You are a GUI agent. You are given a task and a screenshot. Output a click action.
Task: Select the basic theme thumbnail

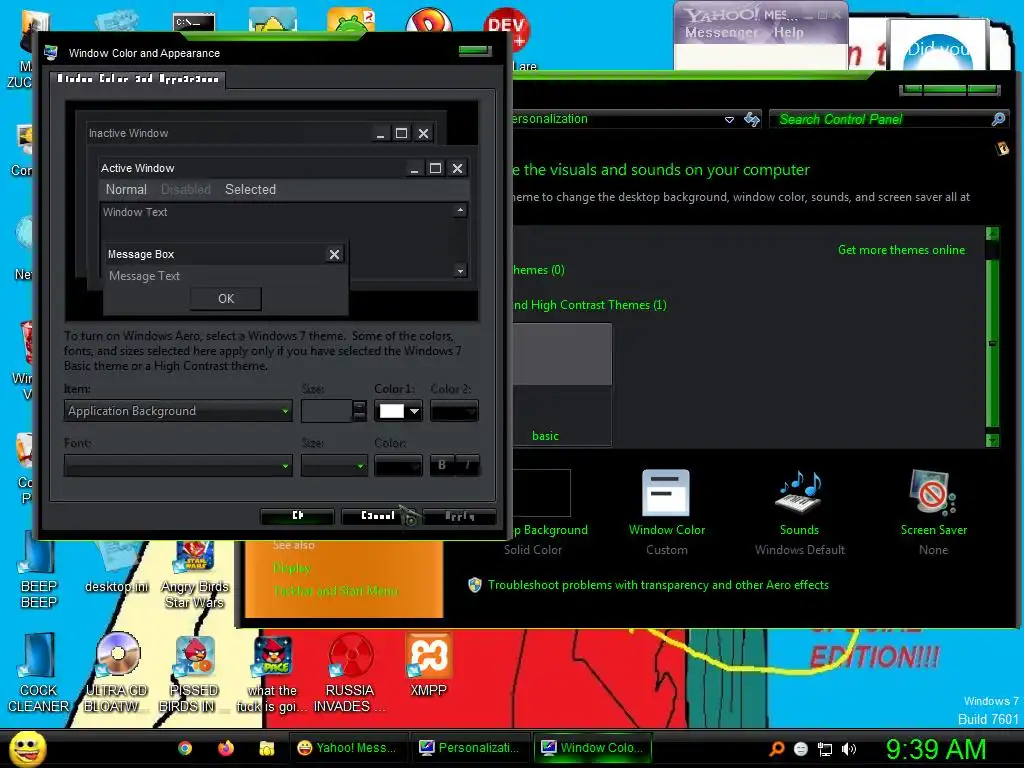pos(562,385)
